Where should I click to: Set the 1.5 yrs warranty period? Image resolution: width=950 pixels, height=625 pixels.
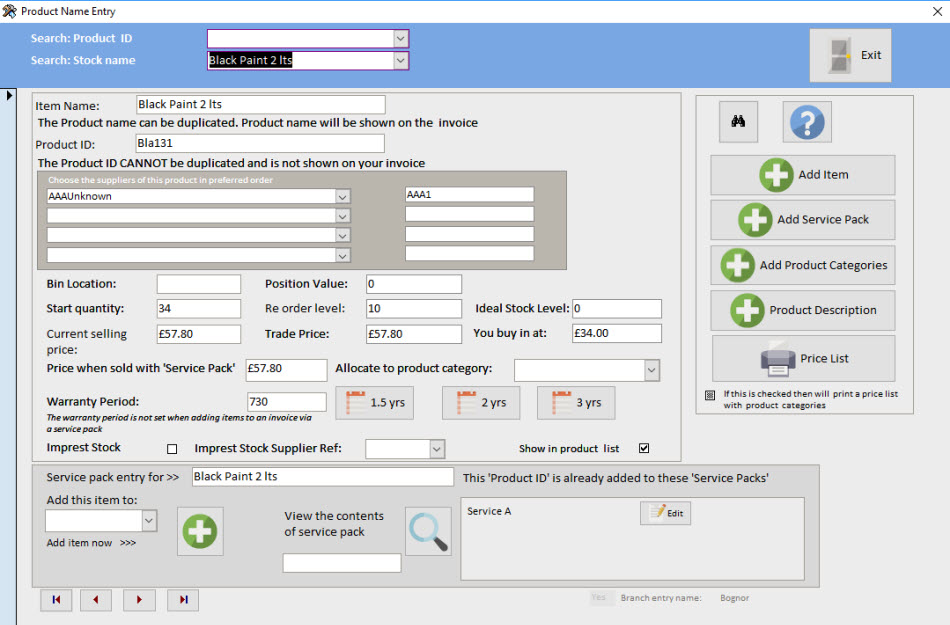point(375,403)
